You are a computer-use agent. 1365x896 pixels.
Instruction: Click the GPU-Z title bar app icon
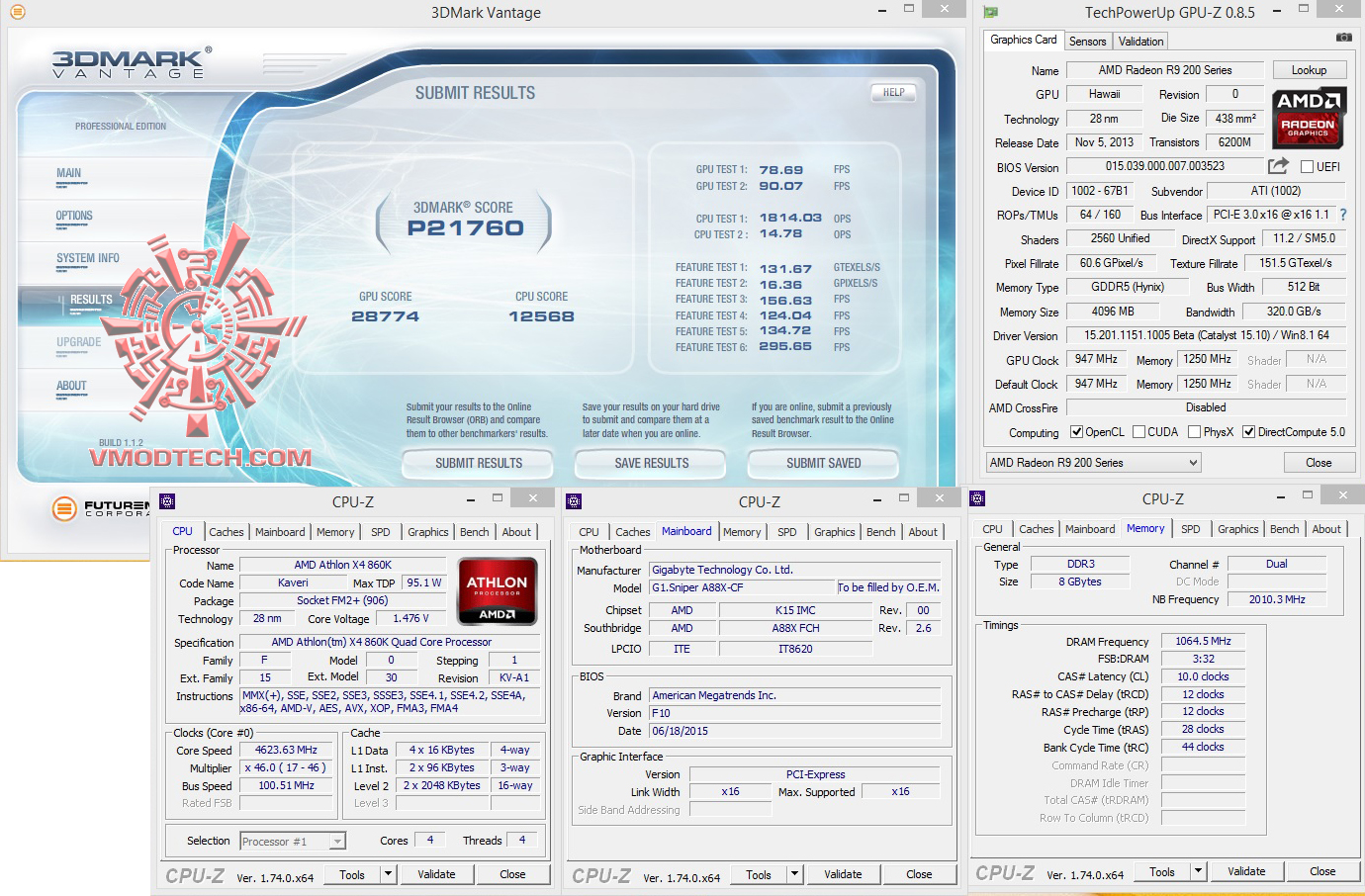click(991, 13)
